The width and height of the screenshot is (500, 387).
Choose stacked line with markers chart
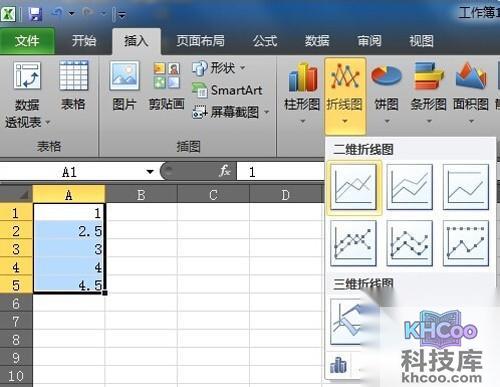click(410, 243)
